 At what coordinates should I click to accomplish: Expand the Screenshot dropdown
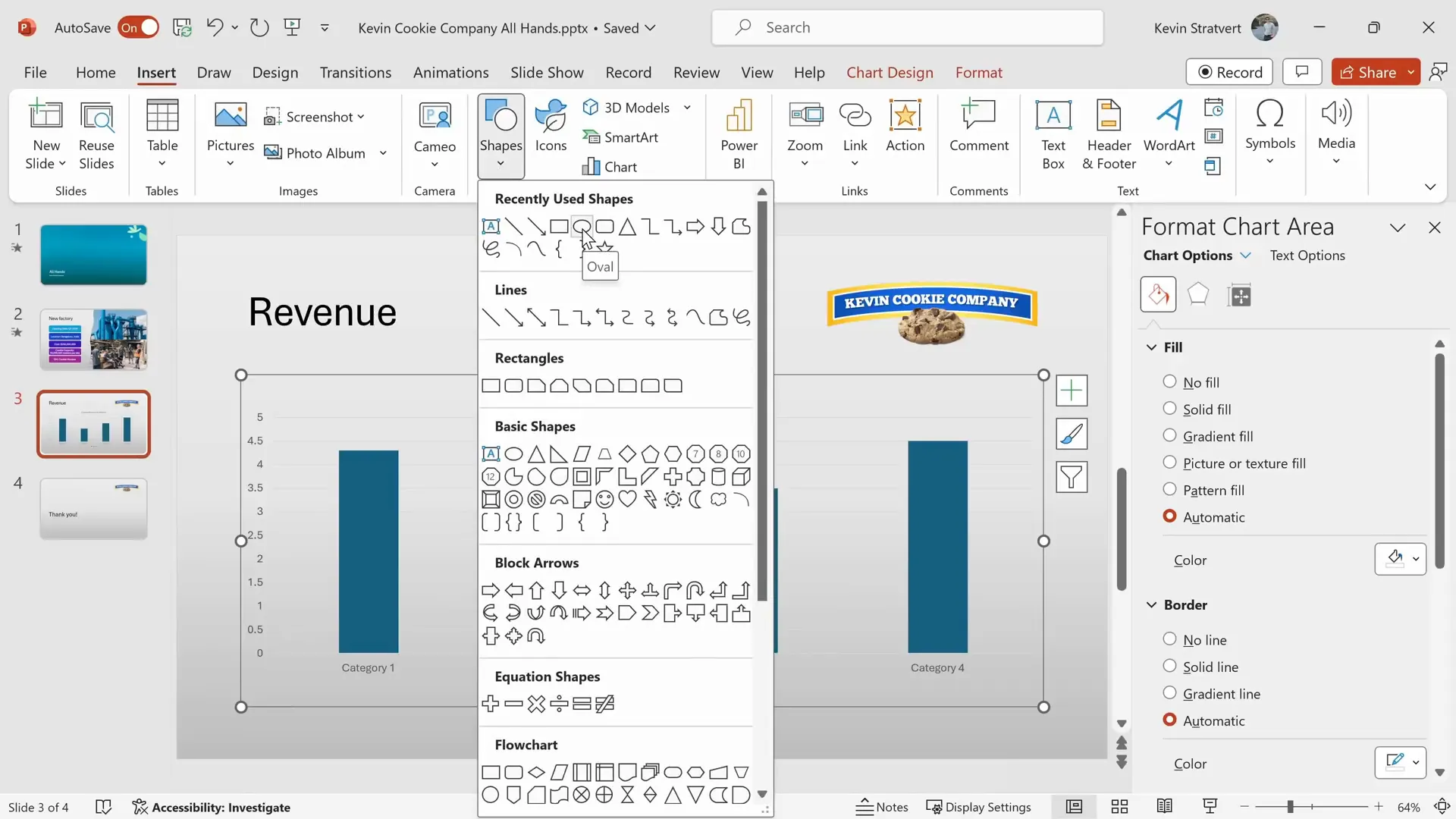361,117
